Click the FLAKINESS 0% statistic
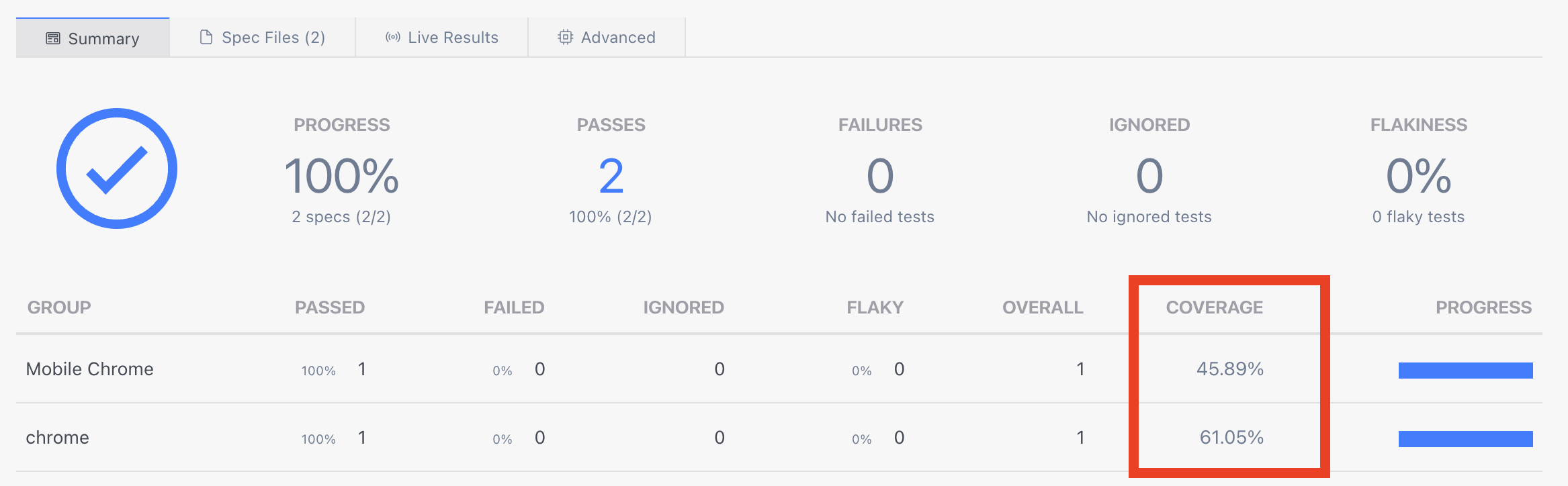The width and height of the screenshot is (1568, 486). coord(1418,176)
